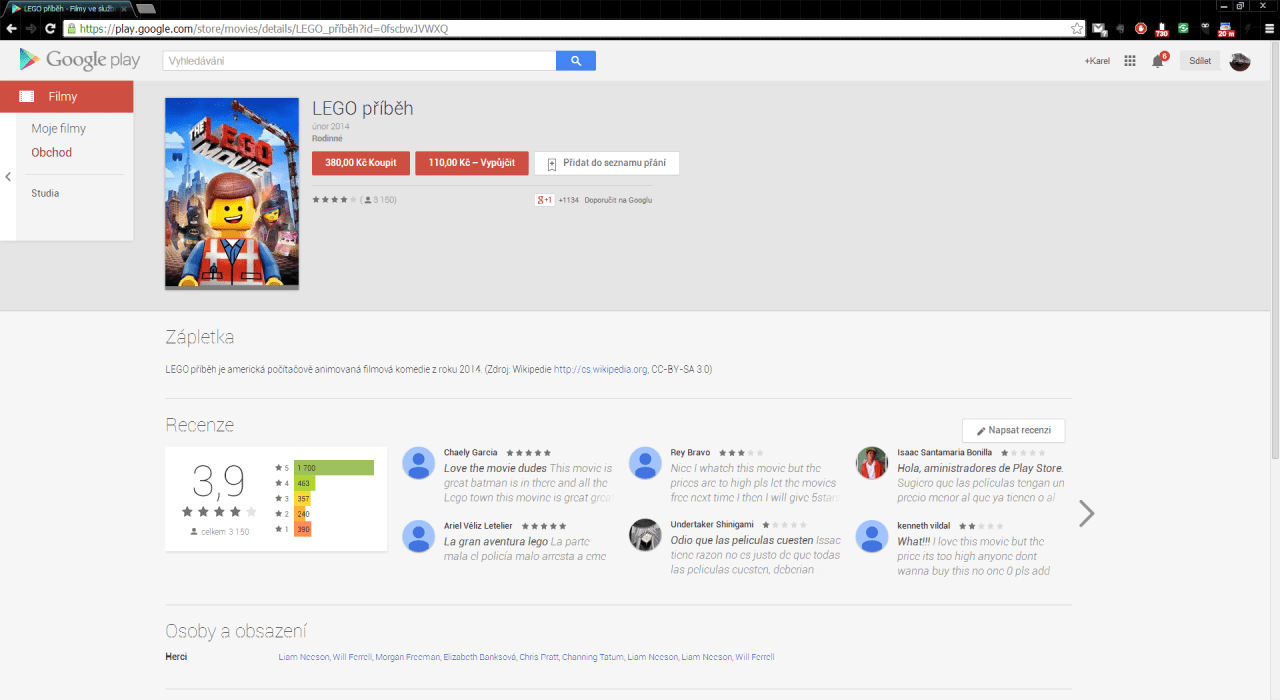Click the +Karel link
Image resolution: width=1280 pixels, height=700 pixels.
1097,61
